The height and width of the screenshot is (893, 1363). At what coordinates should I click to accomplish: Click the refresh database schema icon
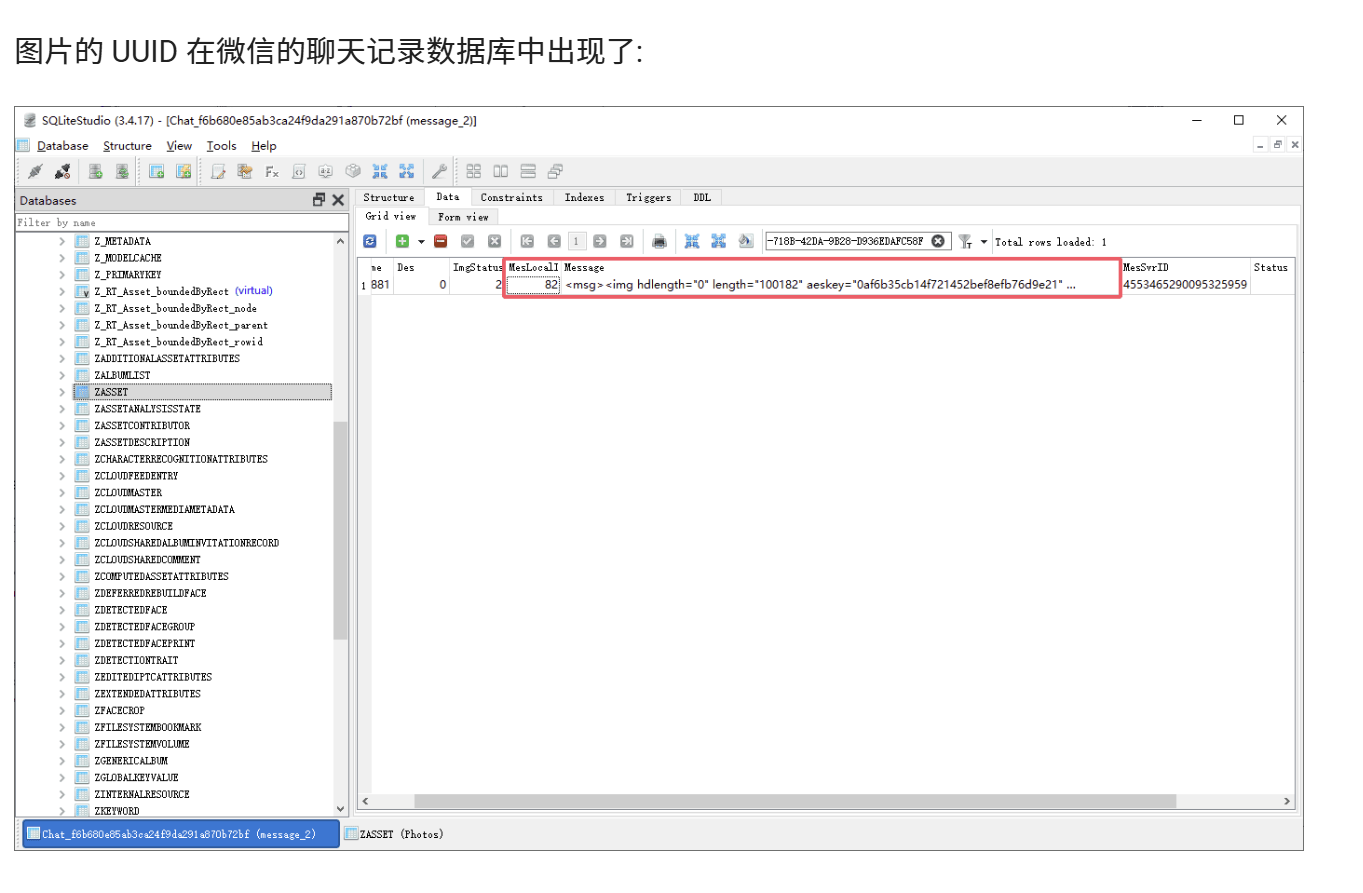122,171
